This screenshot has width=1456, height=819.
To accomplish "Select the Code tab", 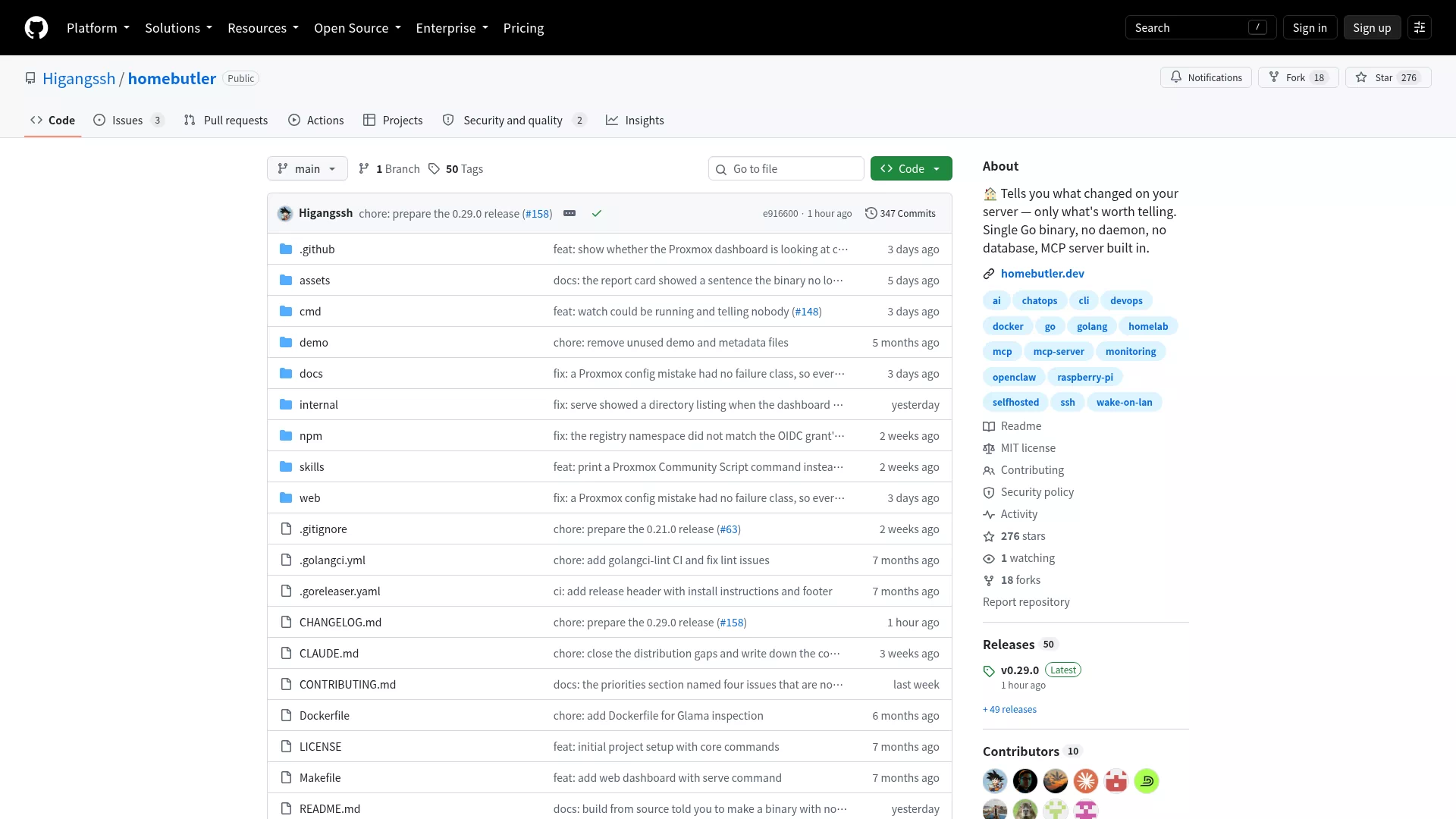I will [52, 121].
